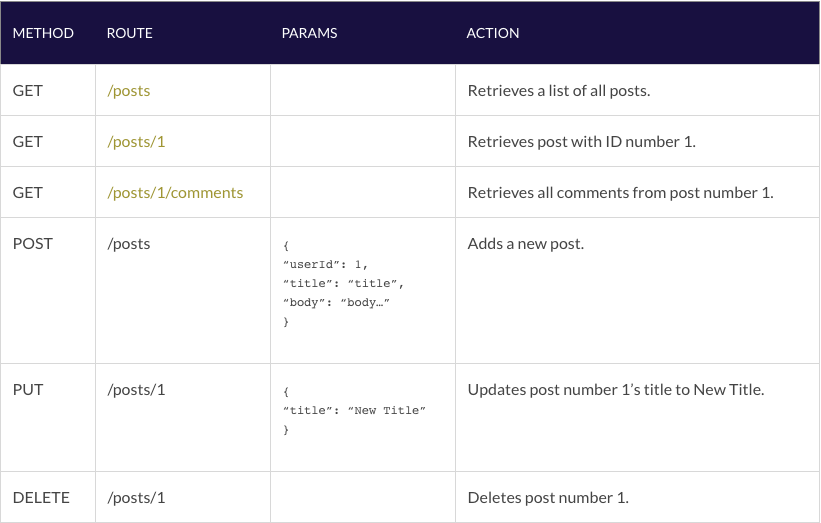Open the /posts link
The image size is (821, 523).
(129, 91)
